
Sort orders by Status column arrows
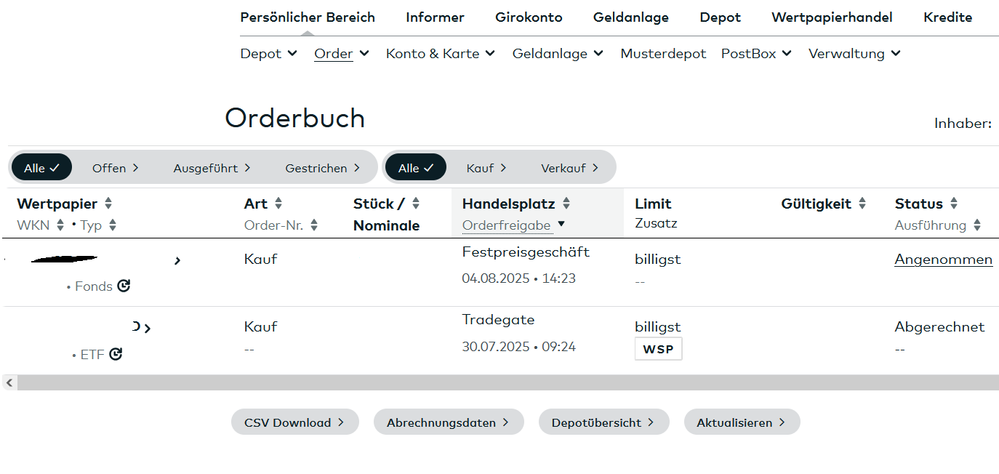pos(954,204)
